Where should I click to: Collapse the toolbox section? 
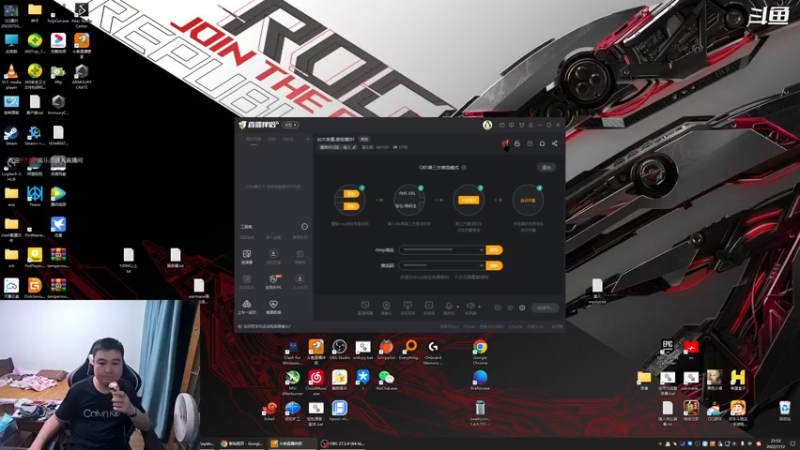click(x=304, y=227)
